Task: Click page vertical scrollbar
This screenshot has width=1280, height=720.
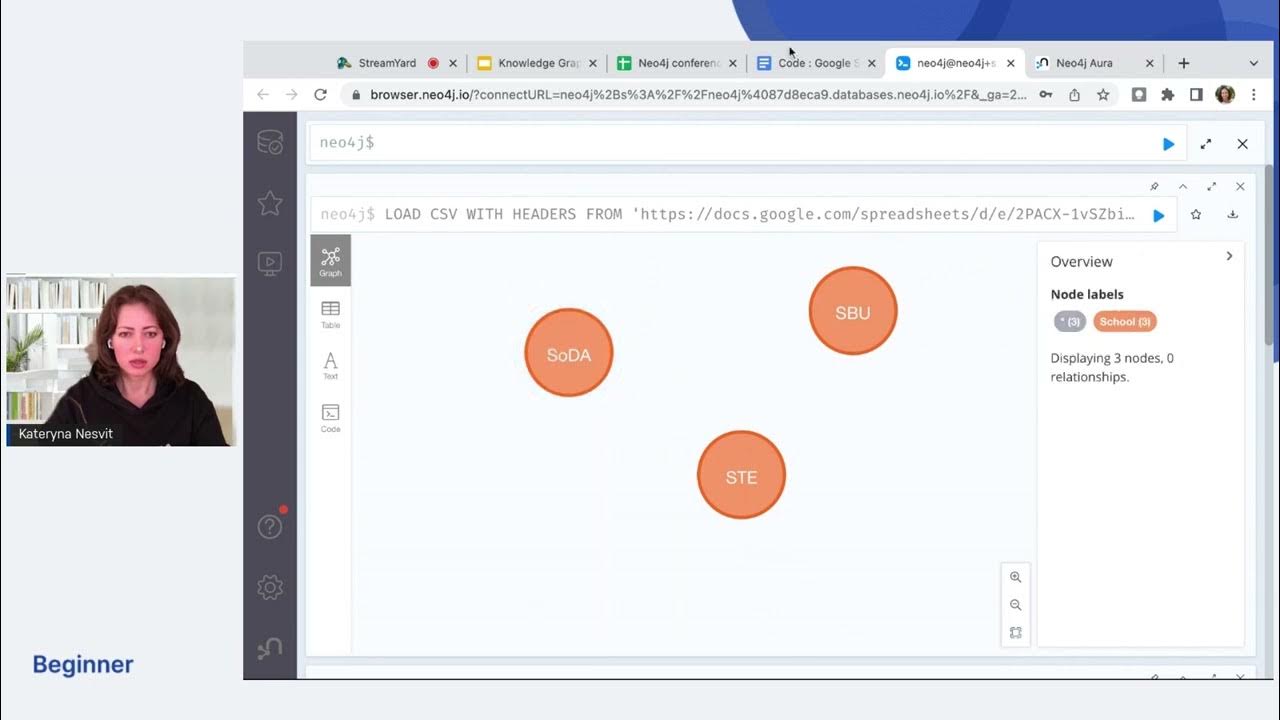Action: [1270, 255]
